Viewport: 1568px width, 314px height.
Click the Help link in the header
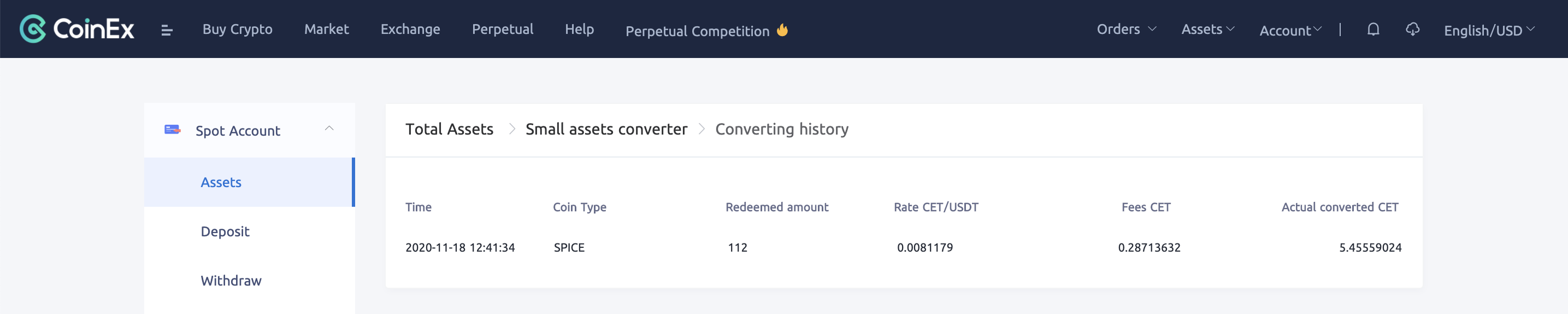coord(579,29)
